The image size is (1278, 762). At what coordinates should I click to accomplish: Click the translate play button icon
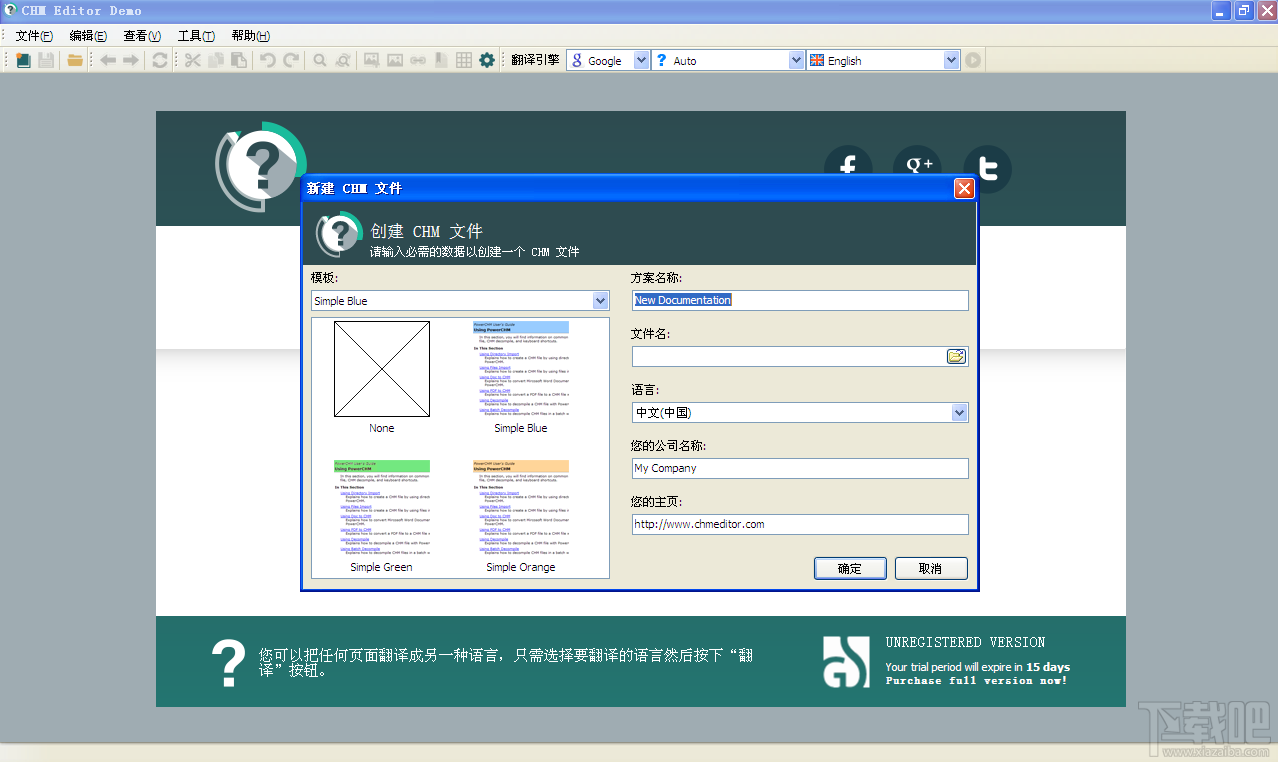[x=973, y=60]
